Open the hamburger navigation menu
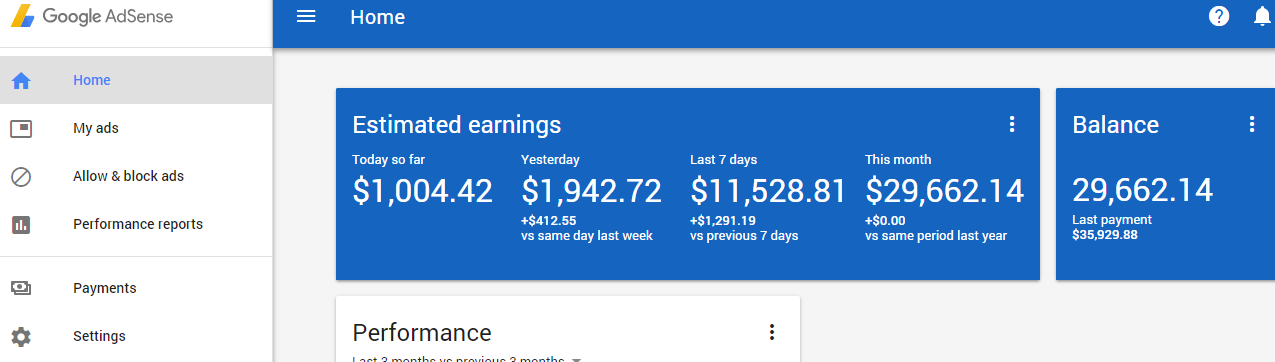This screenshot has width=1275, height=362. pyautogui.click(x=306, y=17)
